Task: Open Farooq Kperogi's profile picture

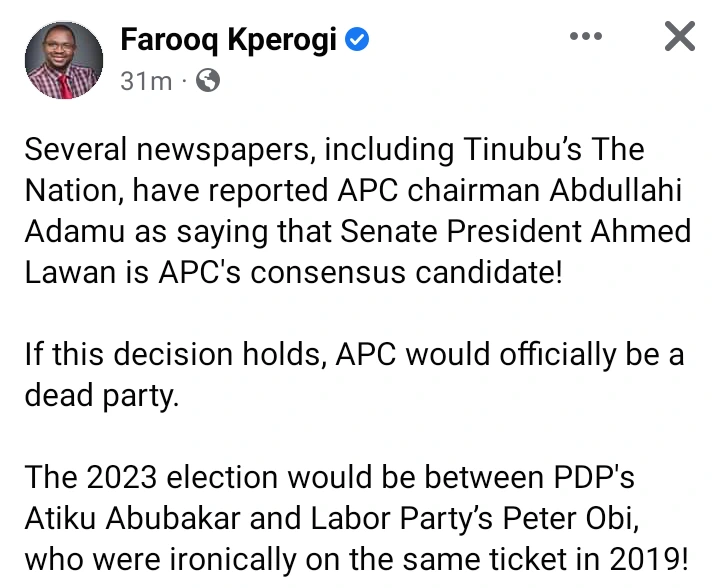Action: coord(63,60)
